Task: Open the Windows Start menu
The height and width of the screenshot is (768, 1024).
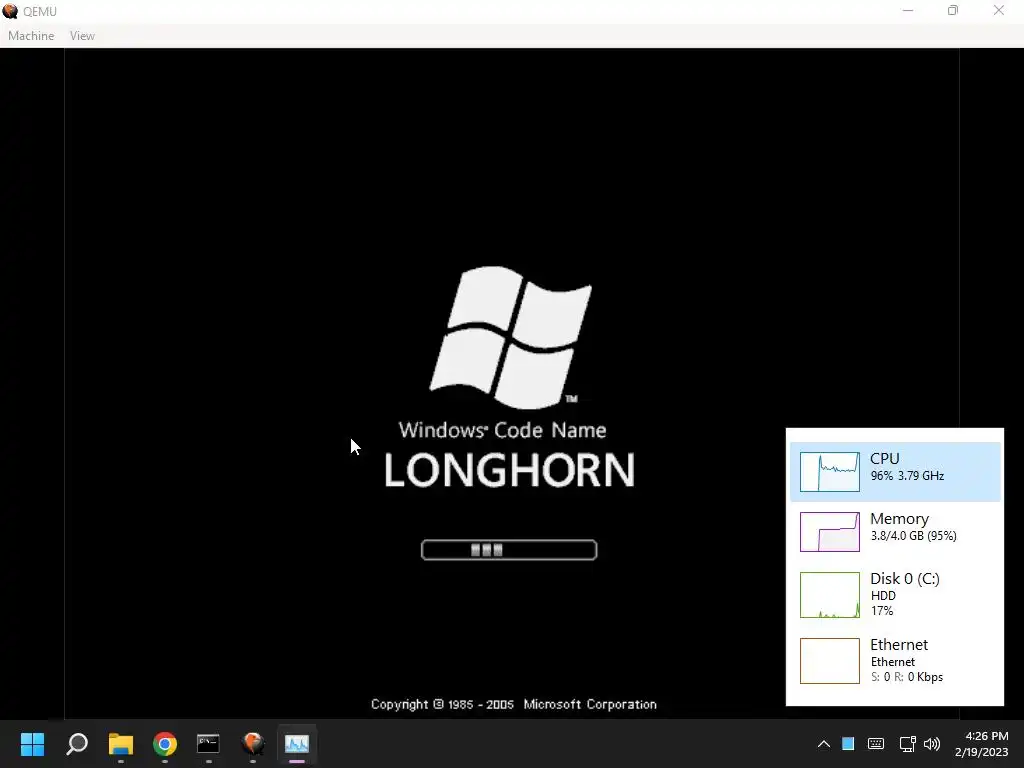Action: coord(32,744)
